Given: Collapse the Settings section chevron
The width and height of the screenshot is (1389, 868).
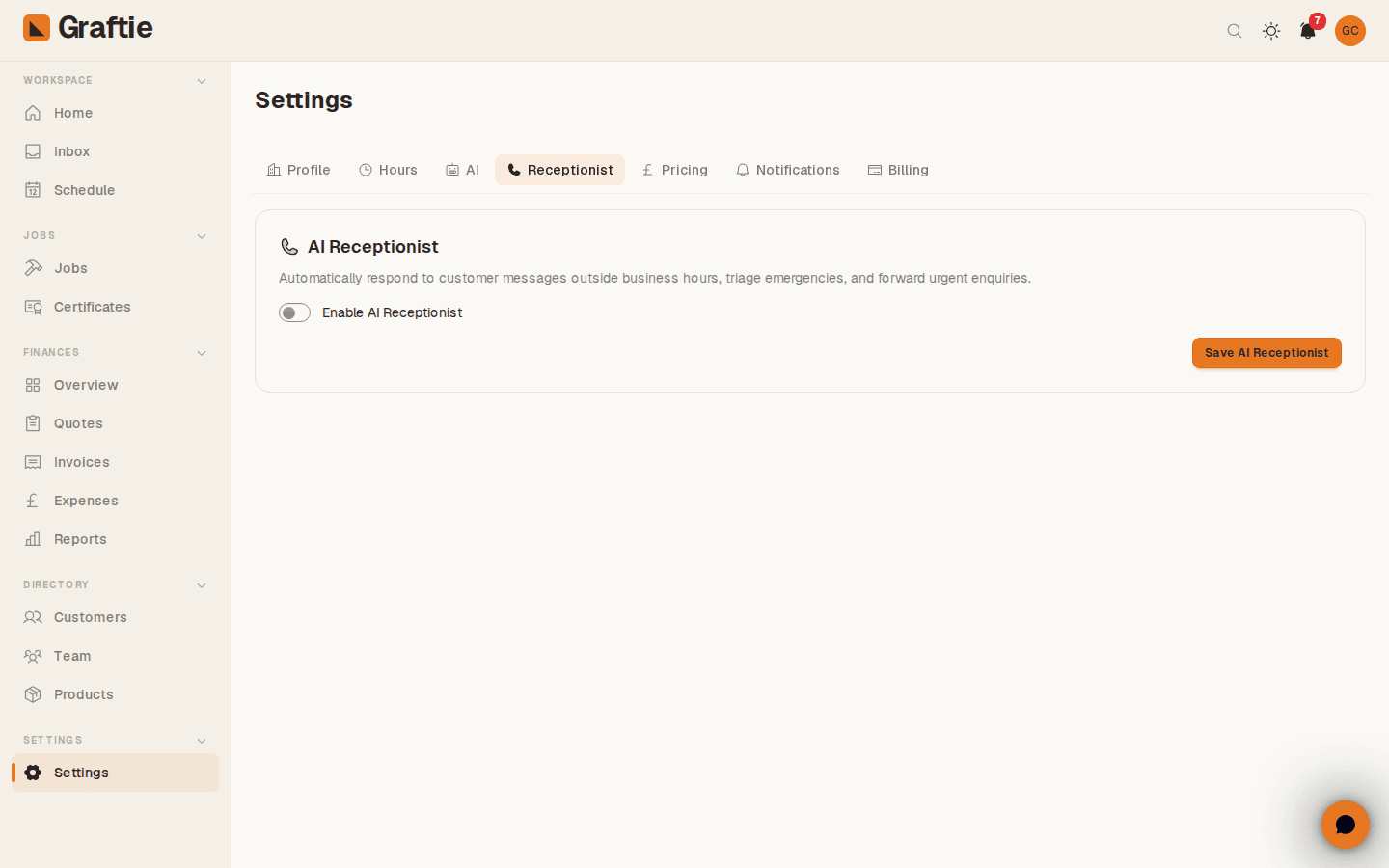Looking at the screenshot, I should tap(202, 741).
